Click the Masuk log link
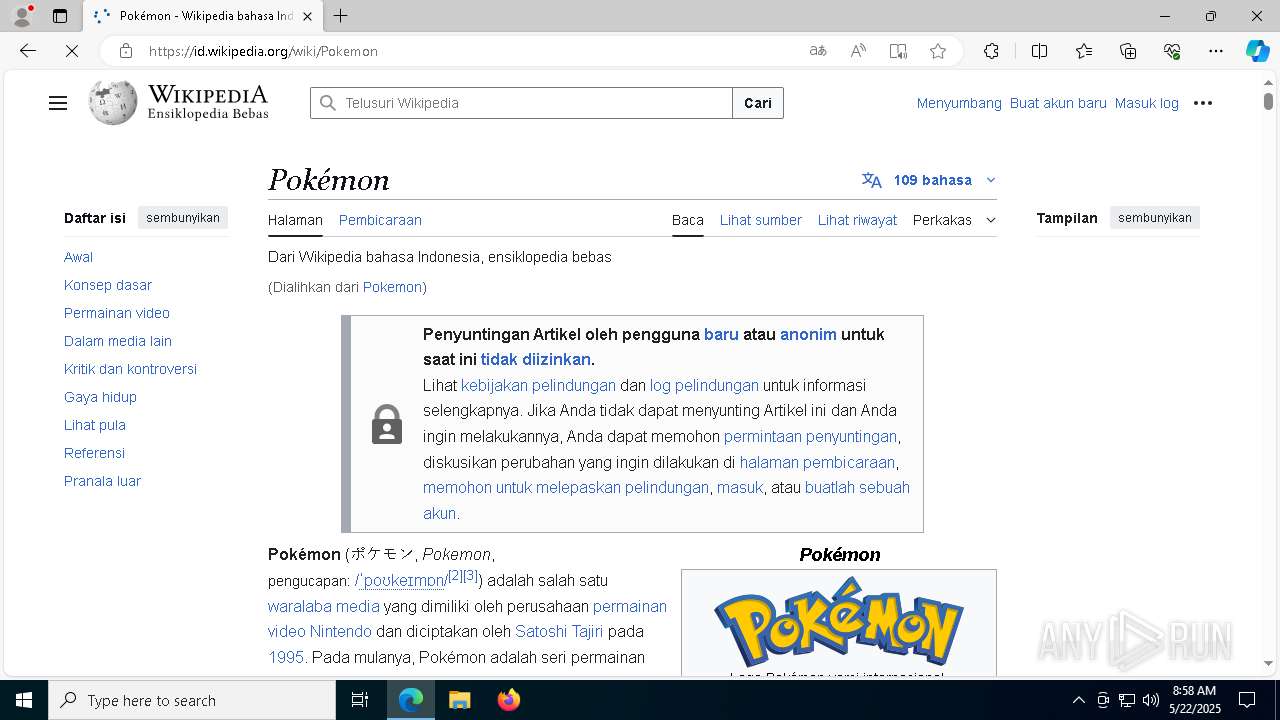The image size is (1280, 720). click(1147, 103)
